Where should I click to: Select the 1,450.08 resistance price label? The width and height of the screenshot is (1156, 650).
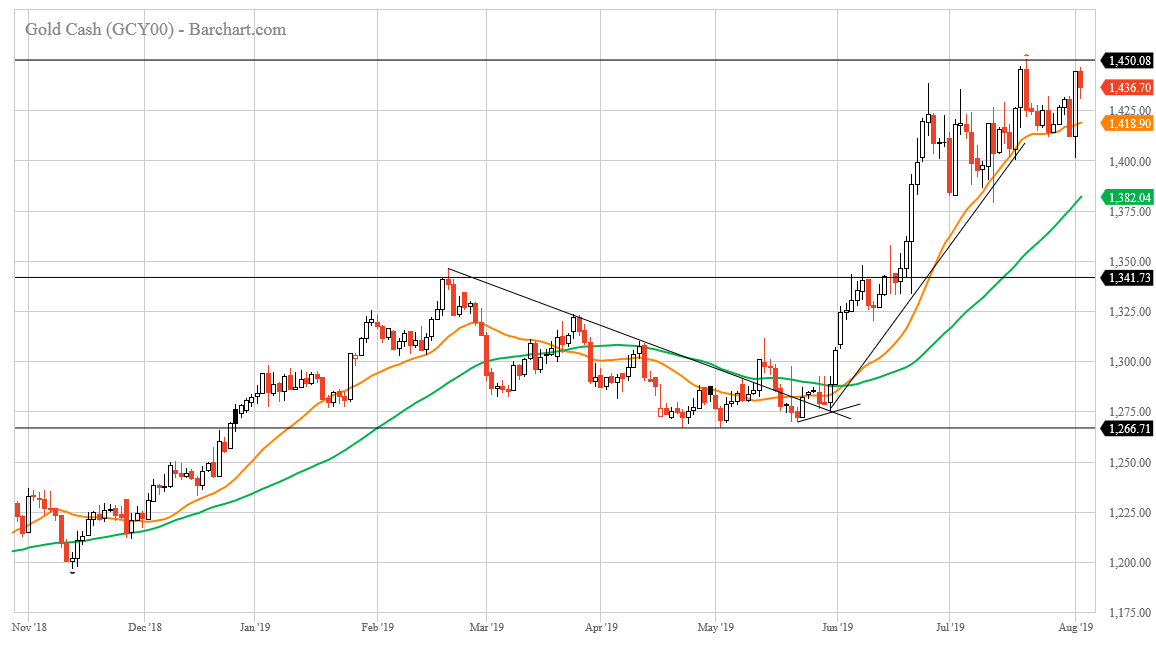1127,60
